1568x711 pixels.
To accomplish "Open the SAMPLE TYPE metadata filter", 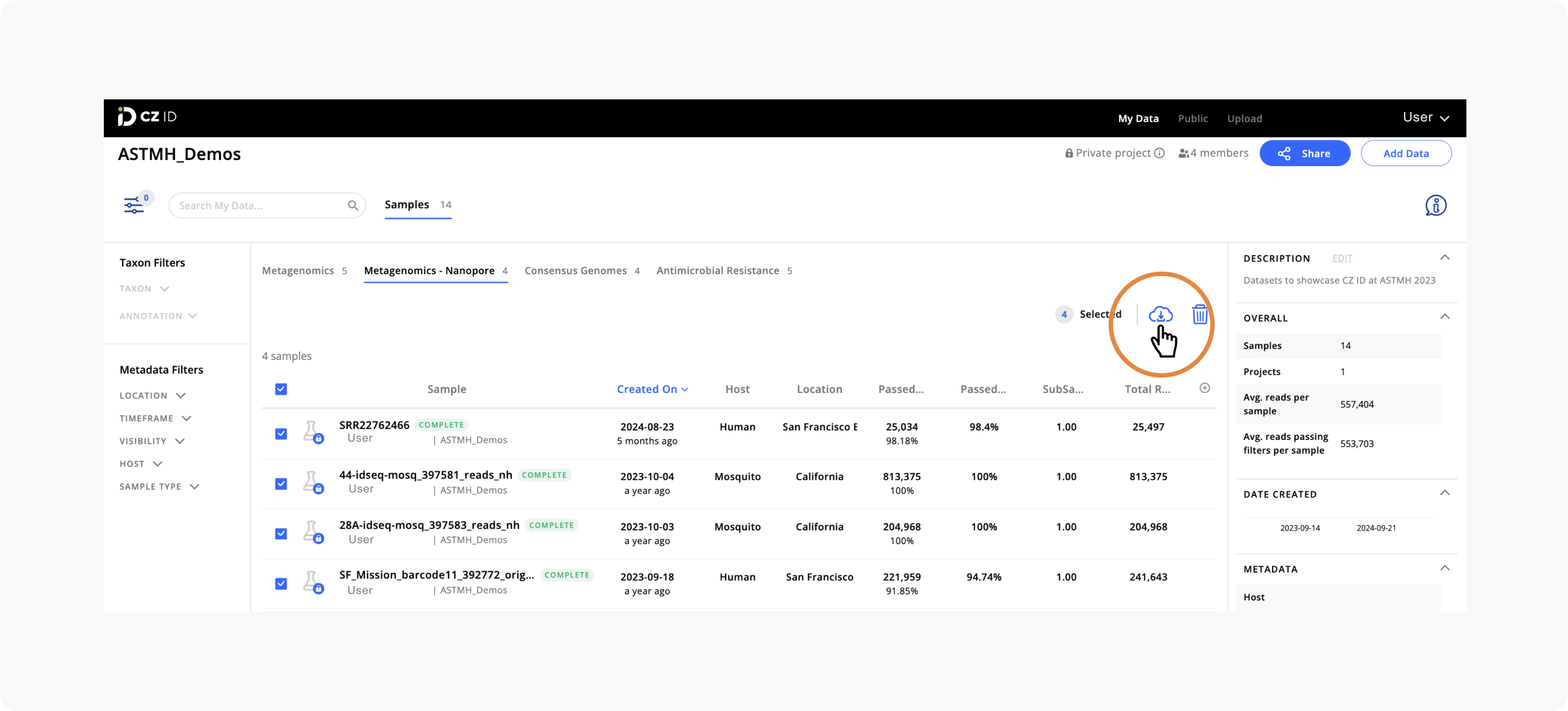I will 160,486.
